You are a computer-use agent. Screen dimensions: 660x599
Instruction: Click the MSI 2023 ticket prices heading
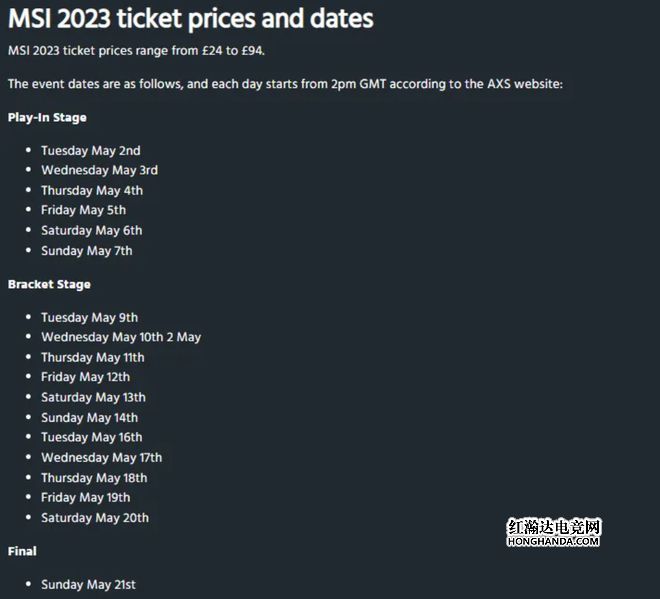(x=191, y=19)
